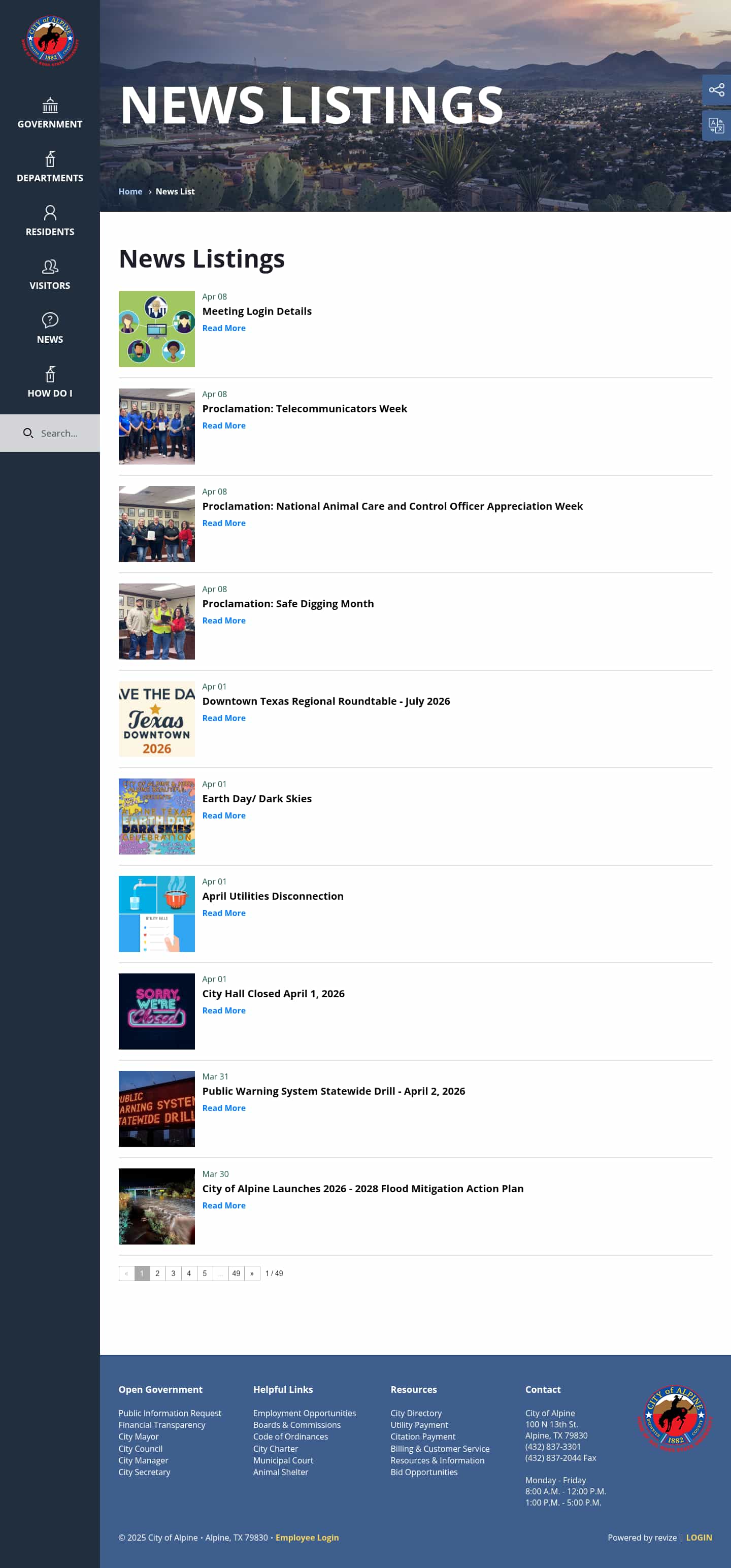Read More for April Utilities Disconnection
This screenshot has width=731, height=1568.
[224, 912]
